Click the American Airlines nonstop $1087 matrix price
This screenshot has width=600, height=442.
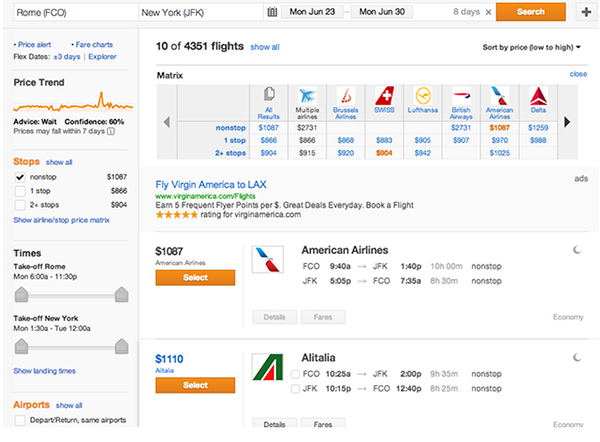click(499, 128)
